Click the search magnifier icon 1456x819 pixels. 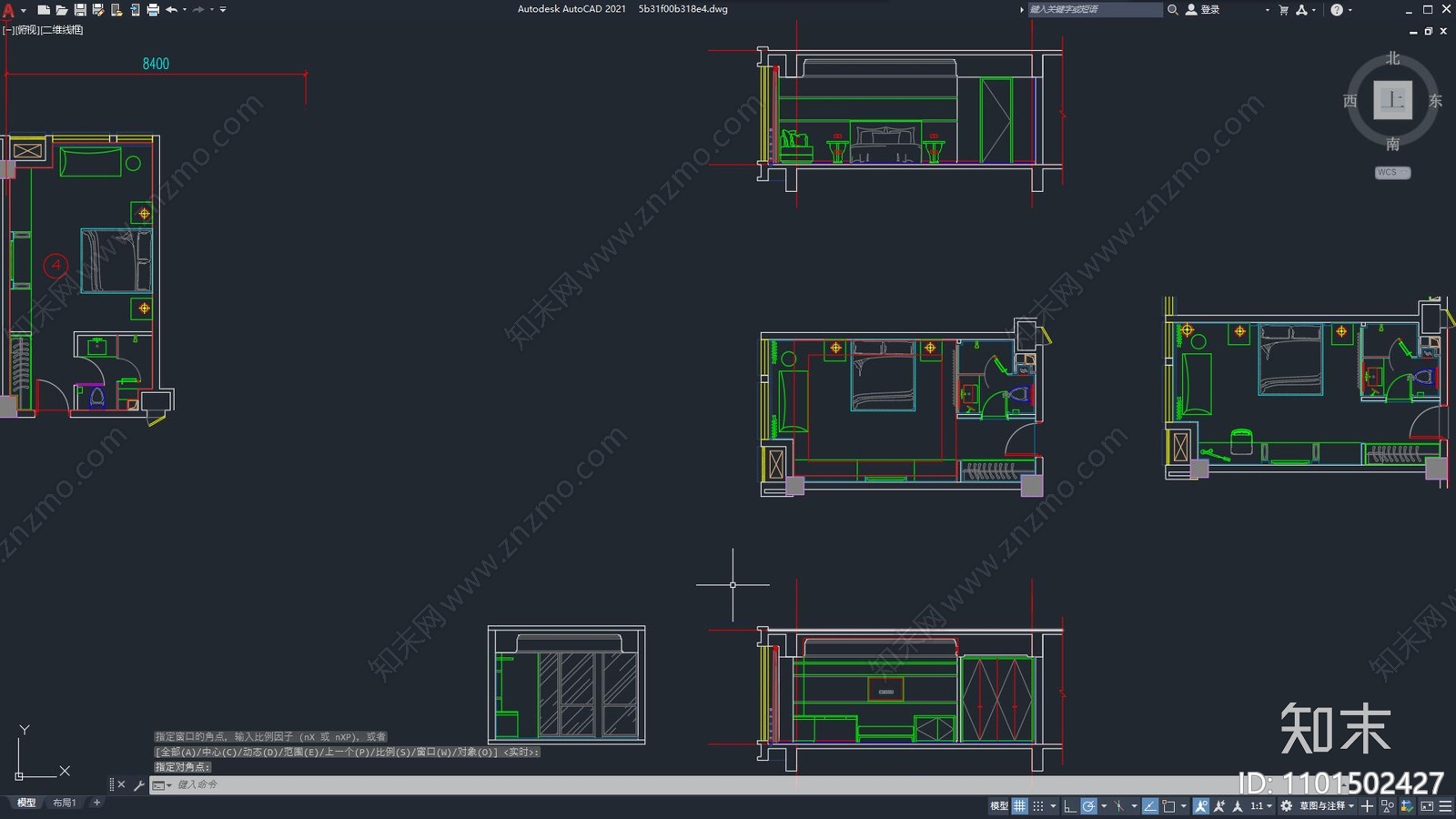1173,10
